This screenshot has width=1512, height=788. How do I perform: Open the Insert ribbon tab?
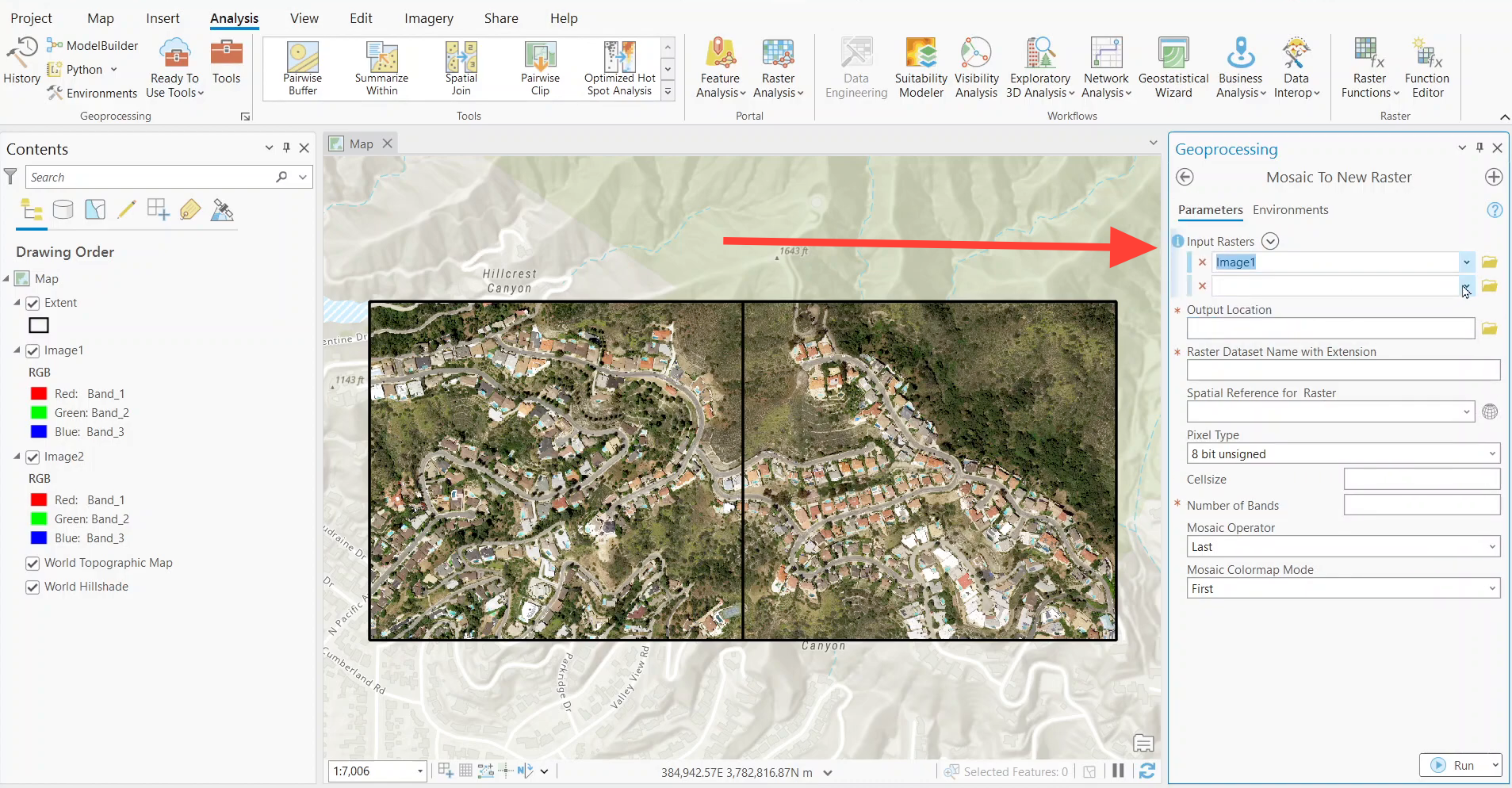click(163, 18)
